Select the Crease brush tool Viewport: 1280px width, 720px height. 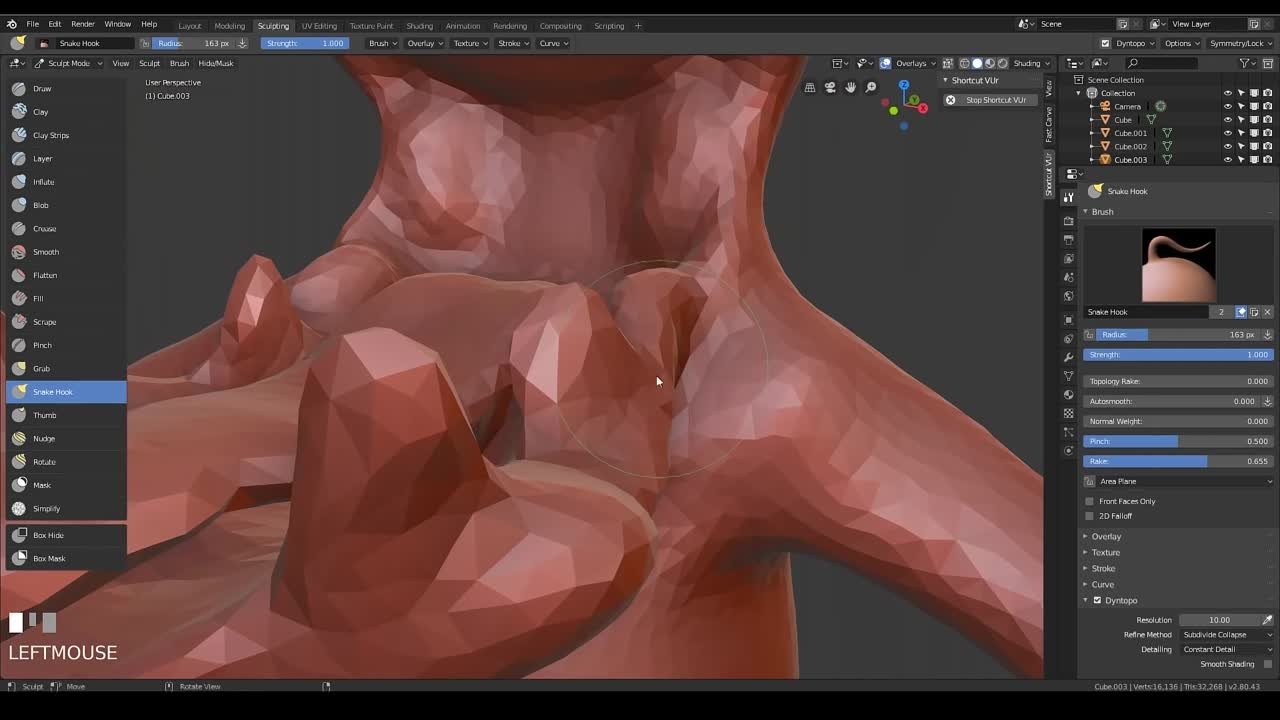(x=66, y=228)
